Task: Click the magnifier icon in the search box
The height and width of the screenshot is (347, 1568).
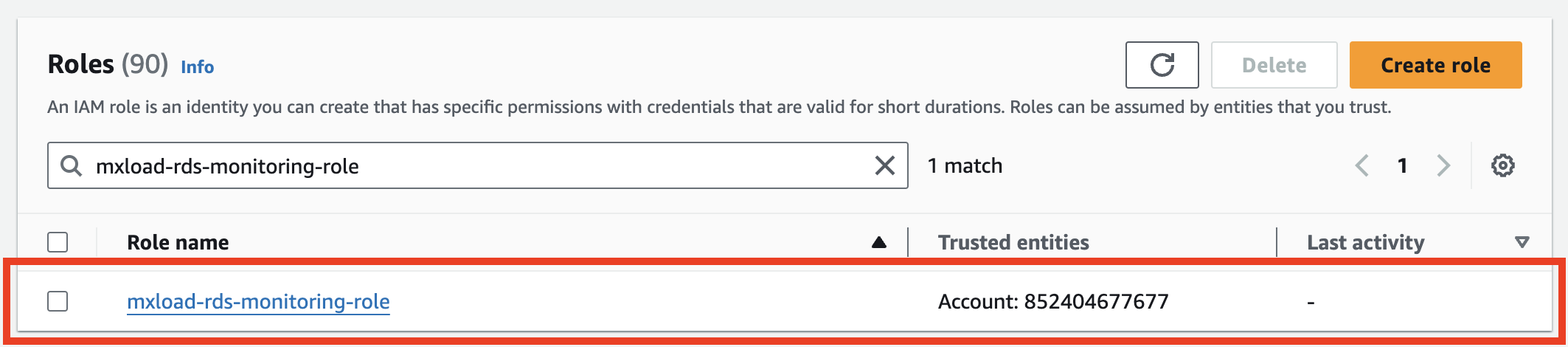Action: click(71, 165)
